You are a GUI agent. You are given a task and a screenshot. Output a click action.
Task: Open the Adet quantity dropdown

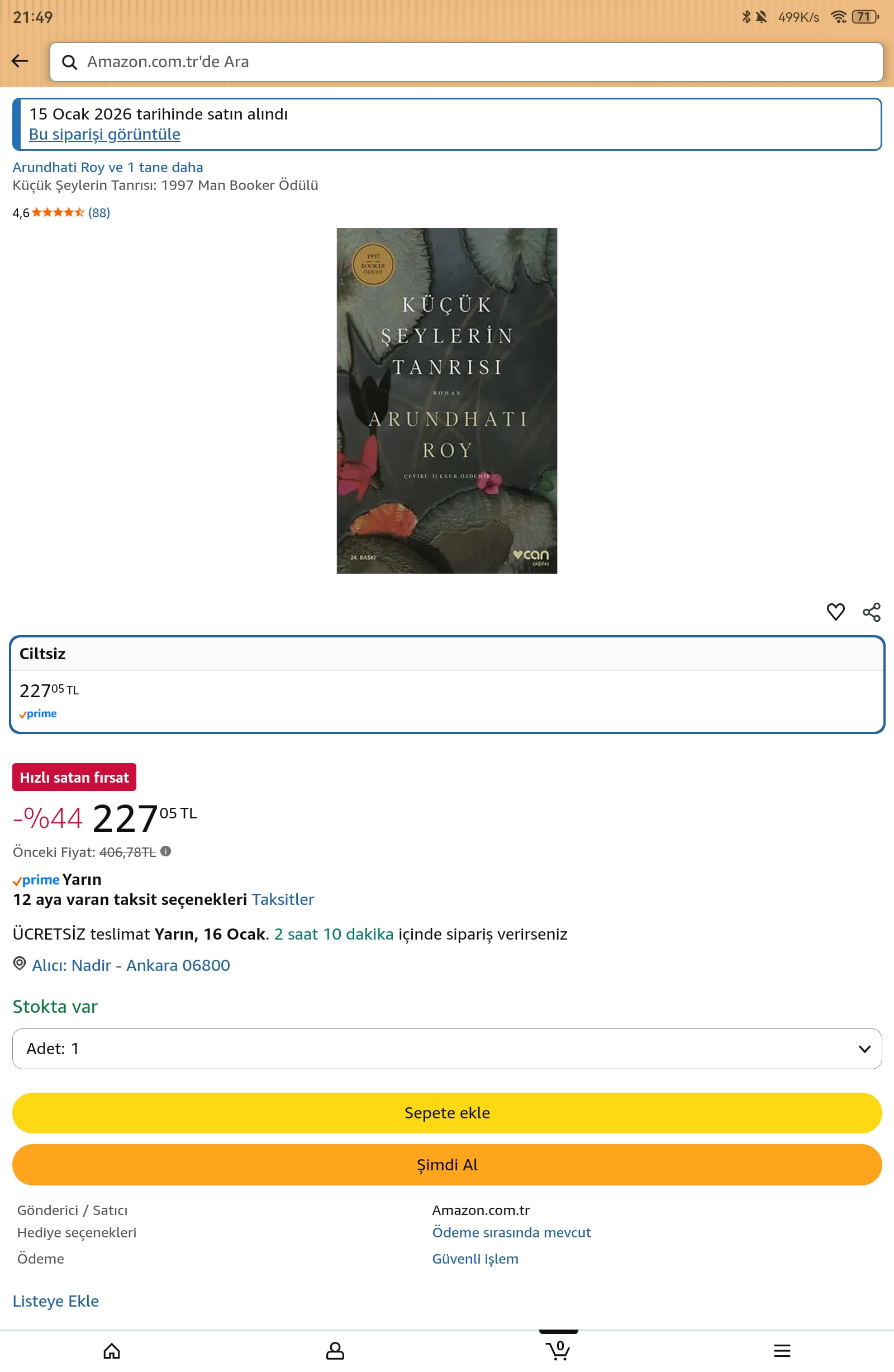click(x=447, y=1049)
